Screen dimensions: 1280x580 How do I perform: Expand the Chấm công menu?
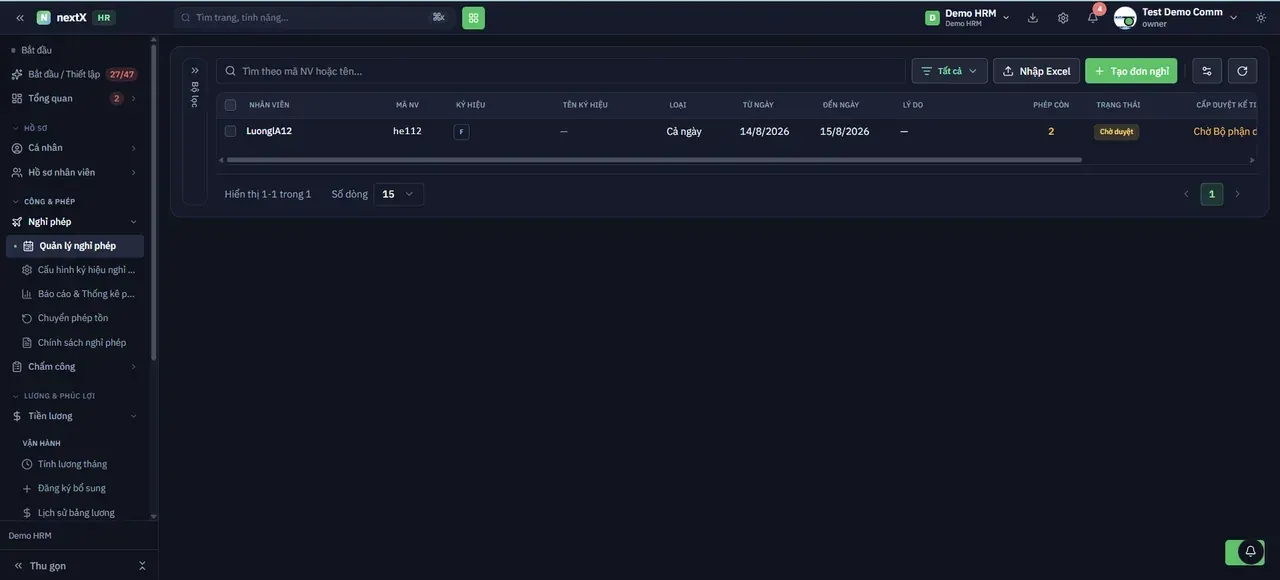pyautogui.click(x=75, y=367)
